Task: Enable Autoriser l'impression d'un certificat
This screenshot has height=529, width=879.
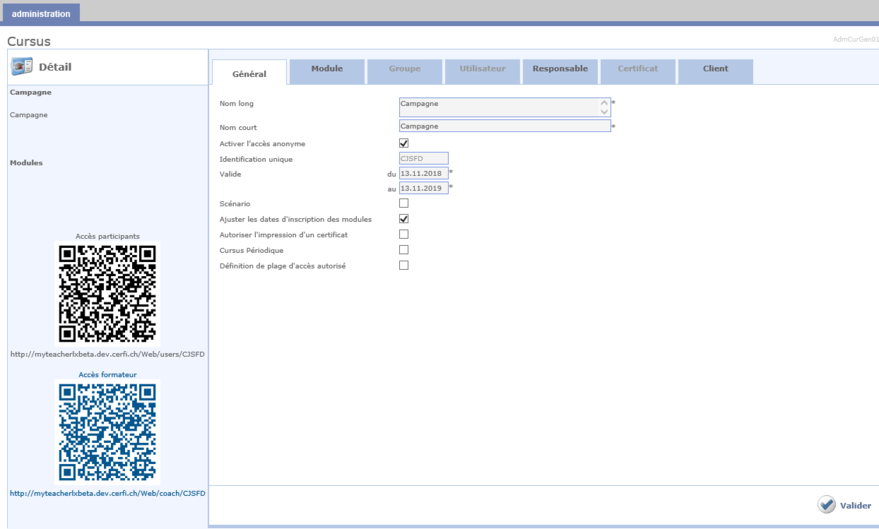Action: pyautogui.click(x=404, y=234)
